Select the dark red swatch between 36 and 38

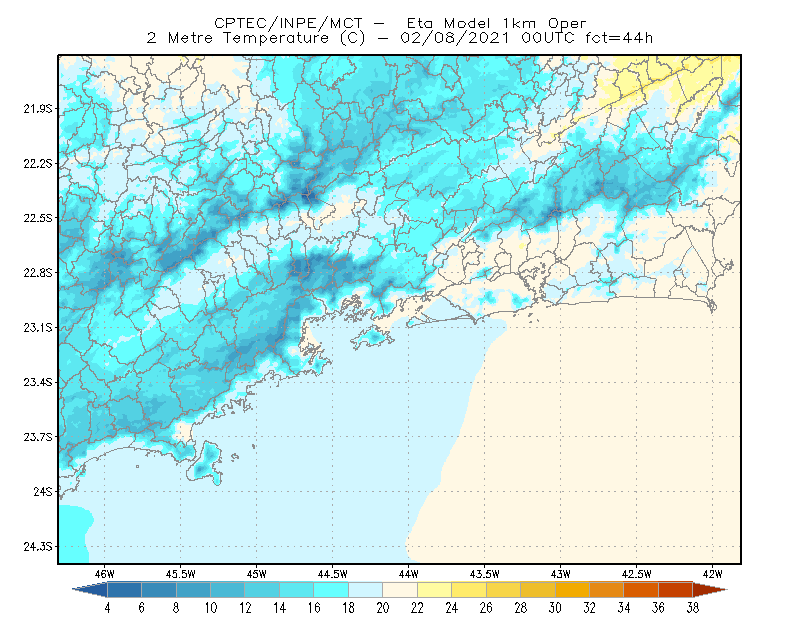[676, 590]
